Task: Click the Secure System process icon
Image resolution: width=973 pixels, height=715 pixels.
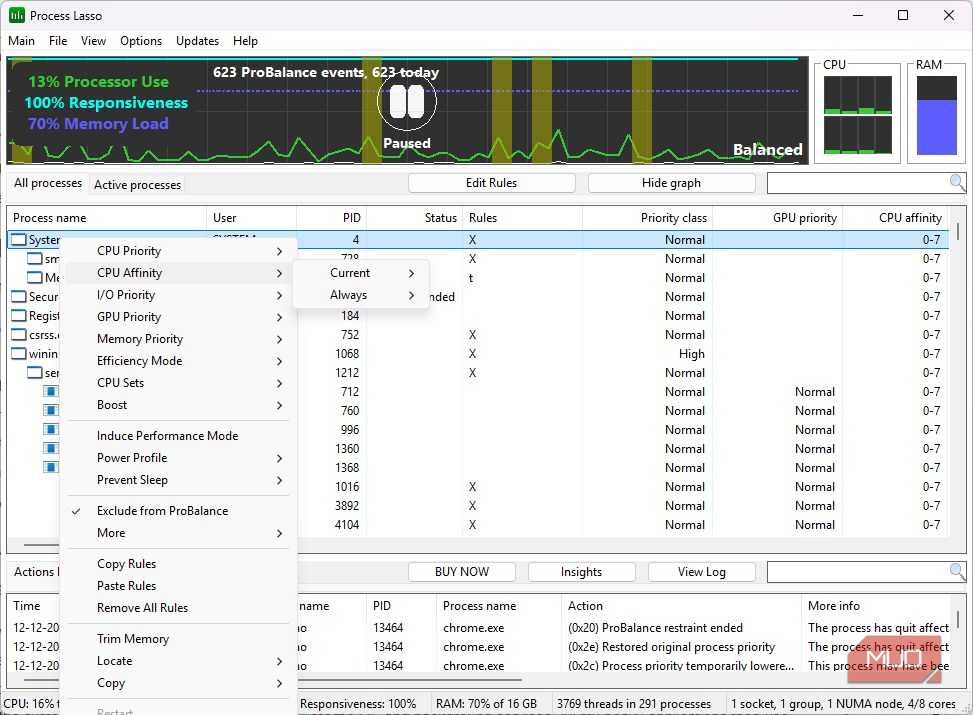Action: 19,297
